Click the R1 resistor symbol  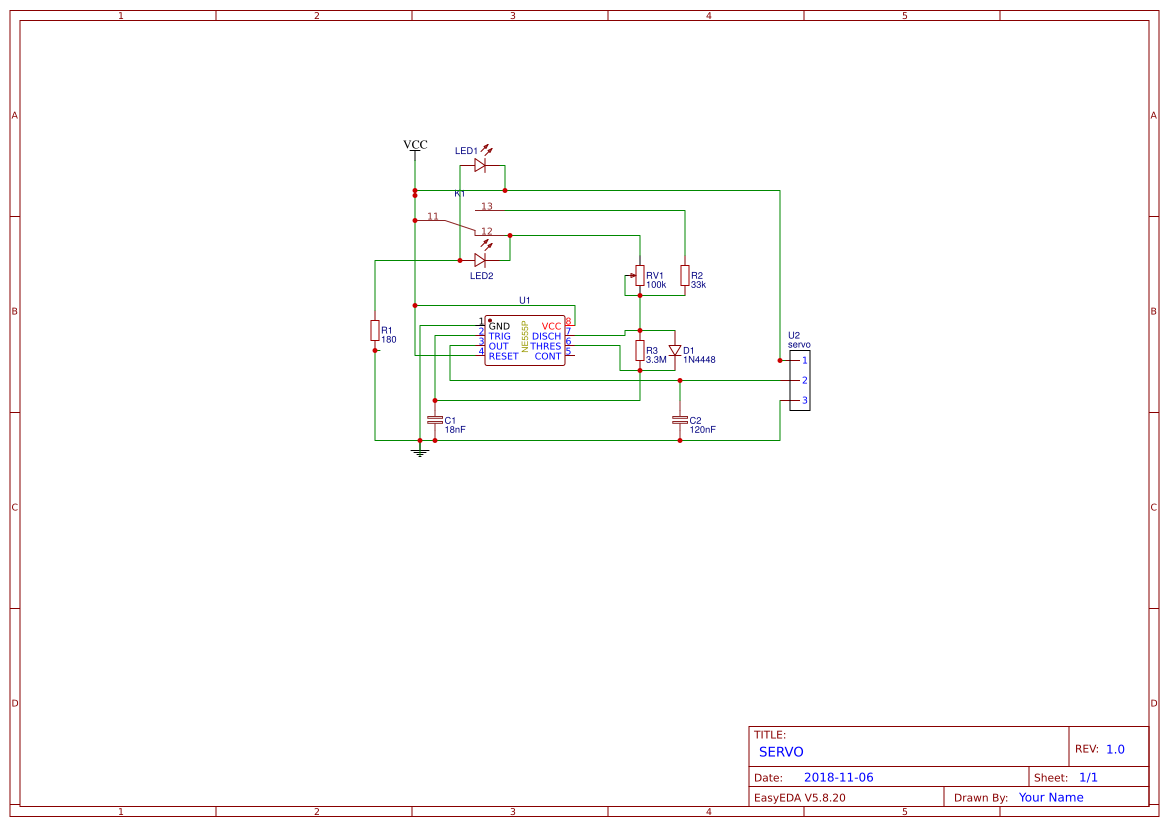[x=375, y=330]
